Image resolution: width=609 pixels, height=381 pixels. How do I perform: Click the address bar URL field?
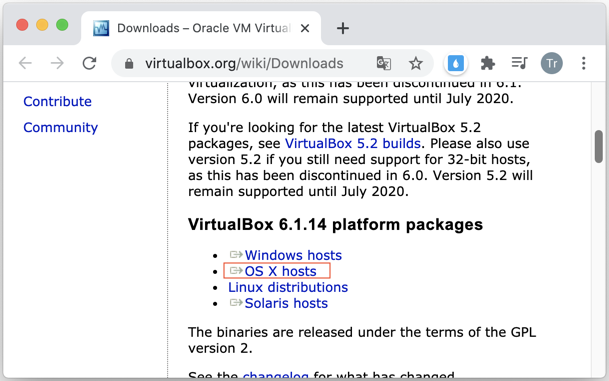(x=244, y=63)
